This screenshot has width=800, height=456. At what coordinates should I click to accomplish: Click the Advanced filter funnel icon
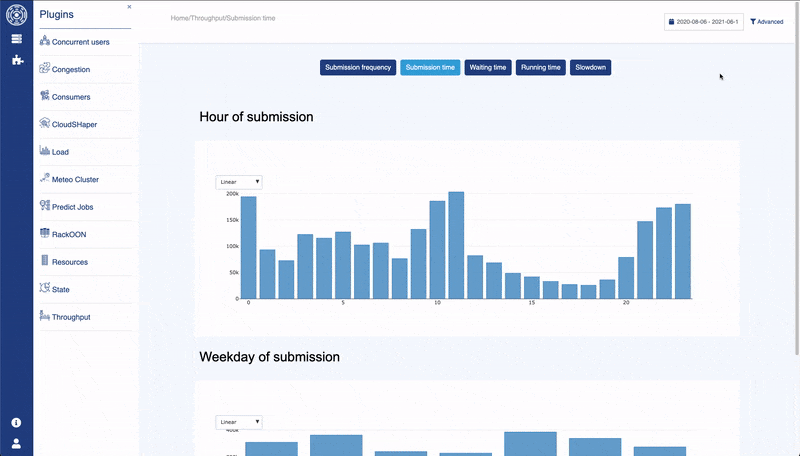tap(753, 21)
